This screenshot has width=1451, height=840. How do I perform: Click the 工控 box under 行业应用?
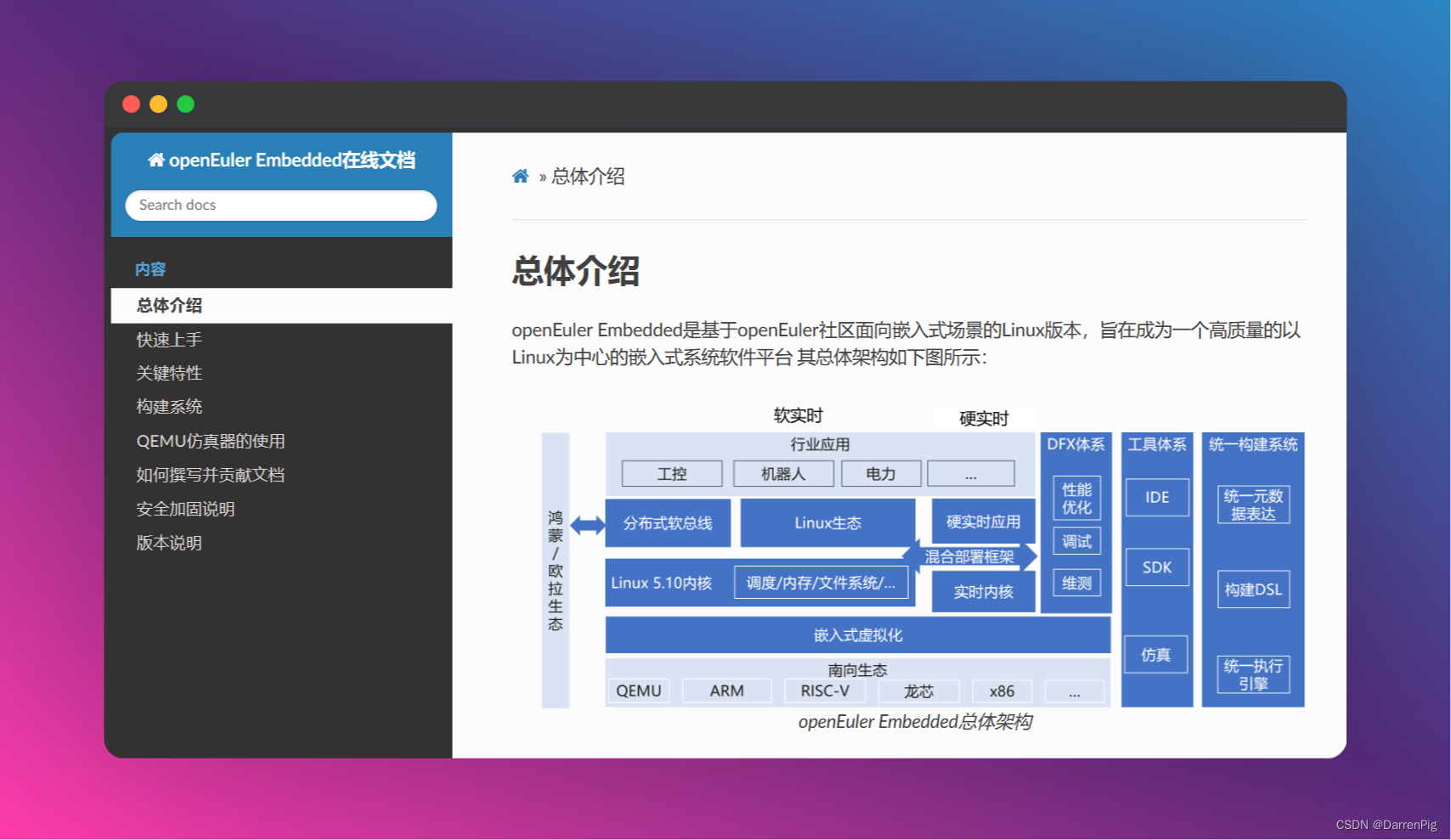pyautogui.click(x=672, y=474)
